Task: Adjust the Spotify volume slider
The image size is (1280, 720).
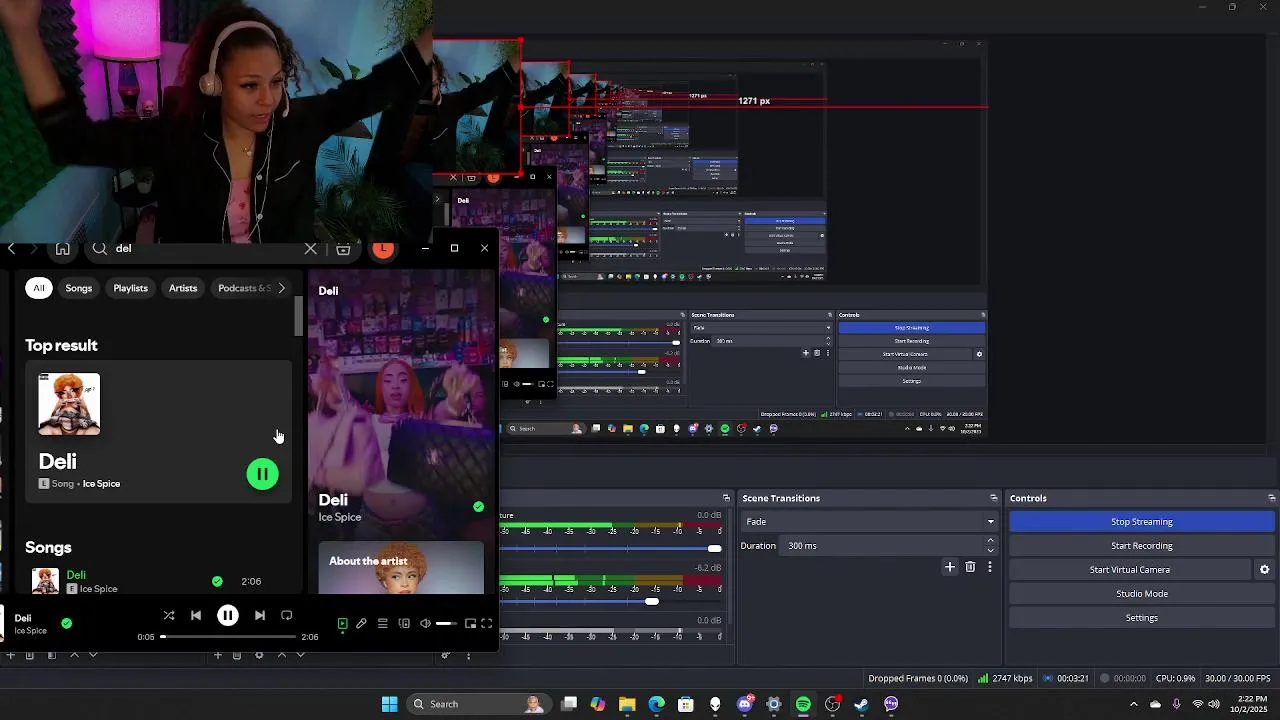Action: click(x=446, y=623)
